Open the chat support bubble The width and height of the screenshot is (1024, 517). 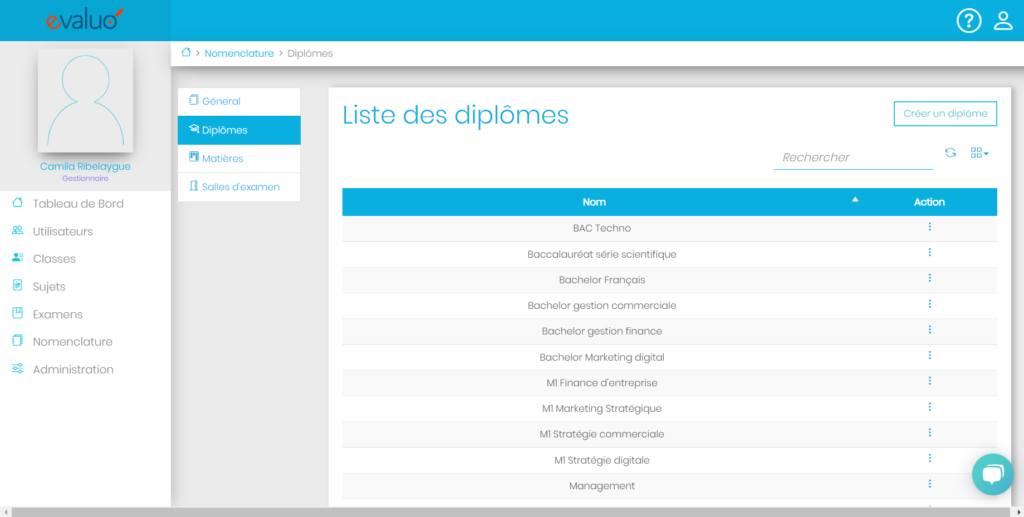coord(992,474)
